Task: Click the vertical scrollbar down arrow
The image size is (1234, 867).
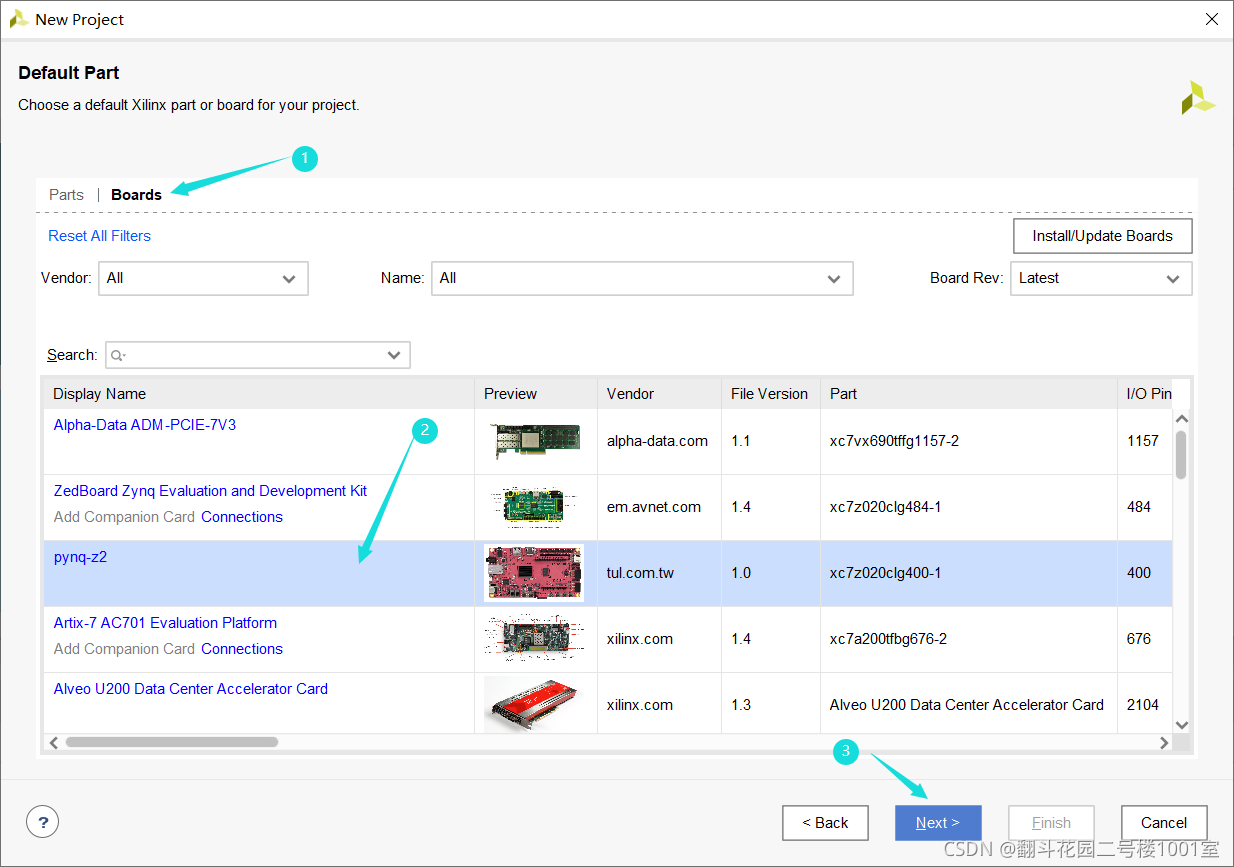Action: pos(1181,725)
